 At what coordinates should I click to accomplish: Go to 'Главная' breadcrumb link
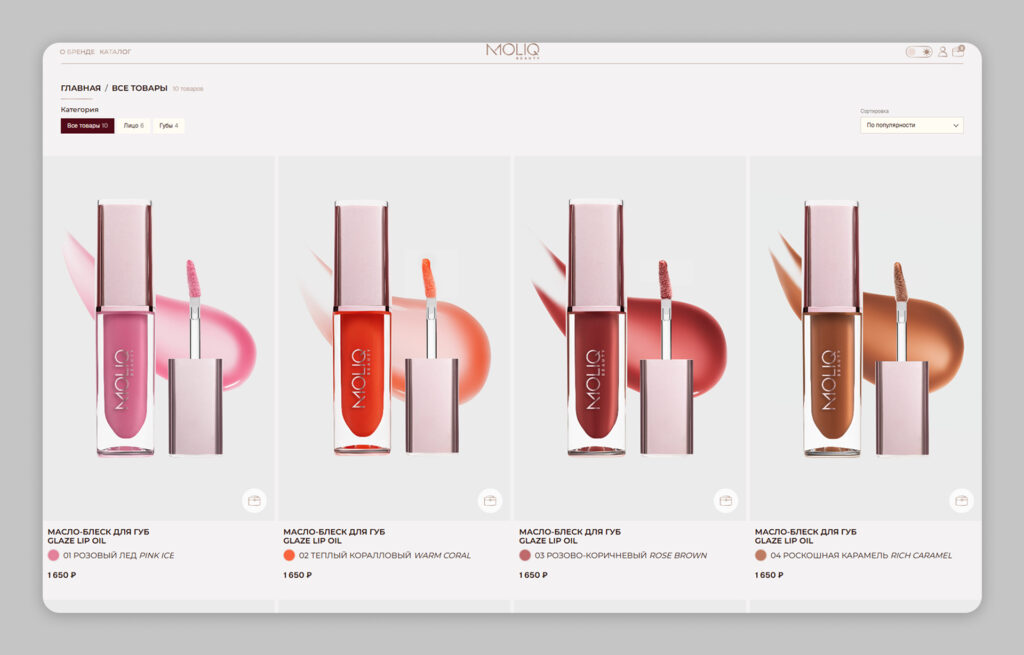pyautogui.click(x=81, y=88)
